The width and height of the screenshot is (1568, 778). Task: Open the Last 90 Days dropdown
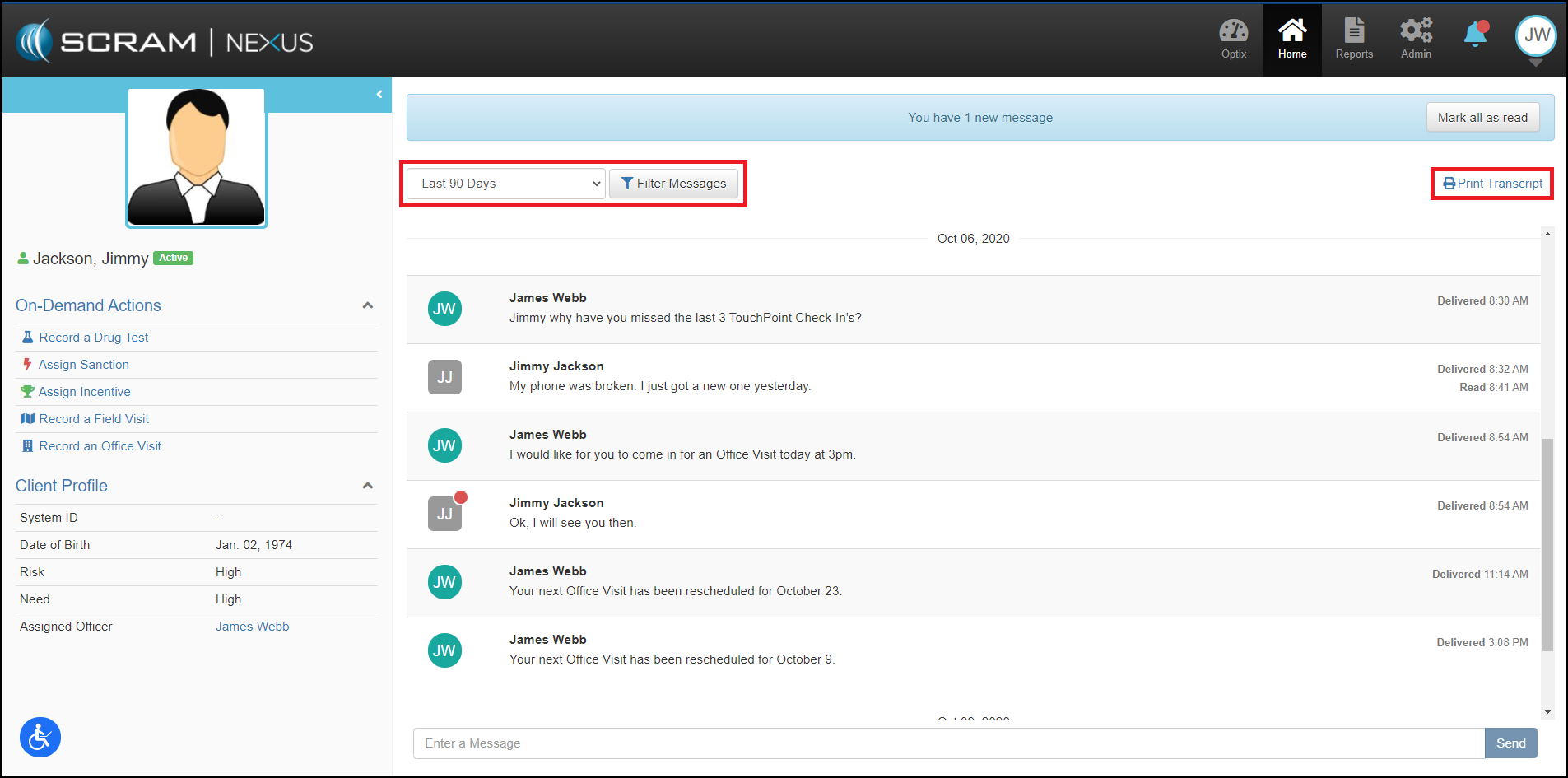pos(506,184)
